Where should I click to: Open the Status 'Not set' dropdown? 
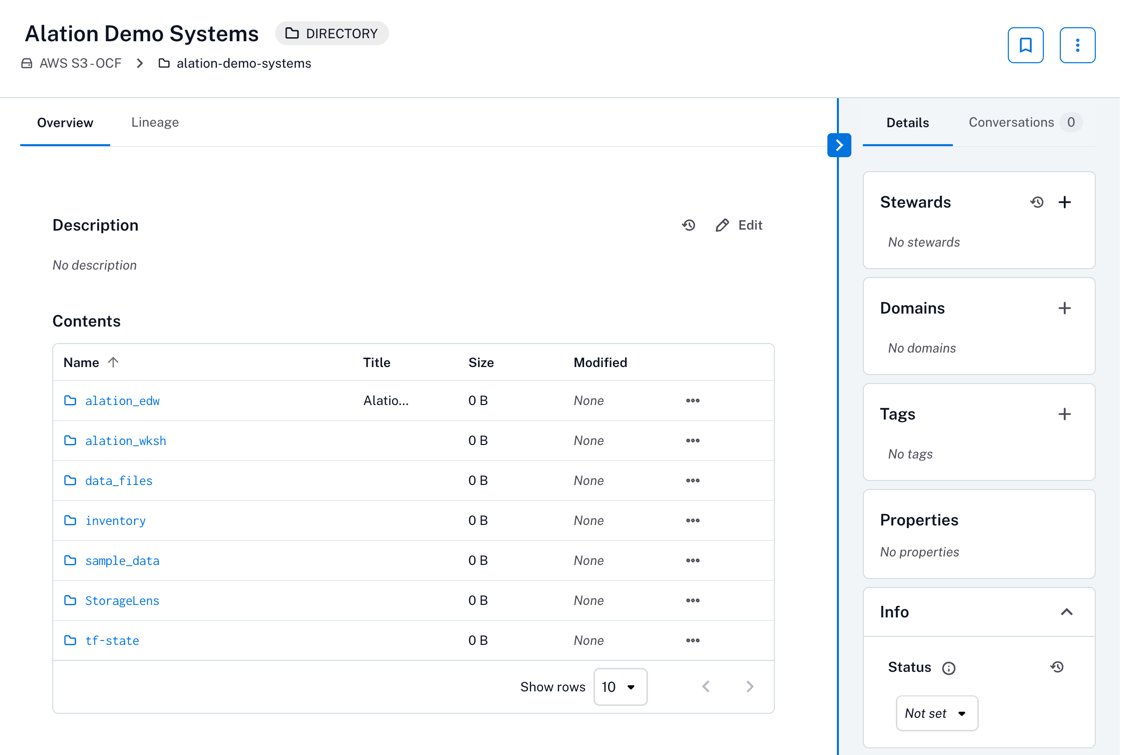click(x=936, y=714)
